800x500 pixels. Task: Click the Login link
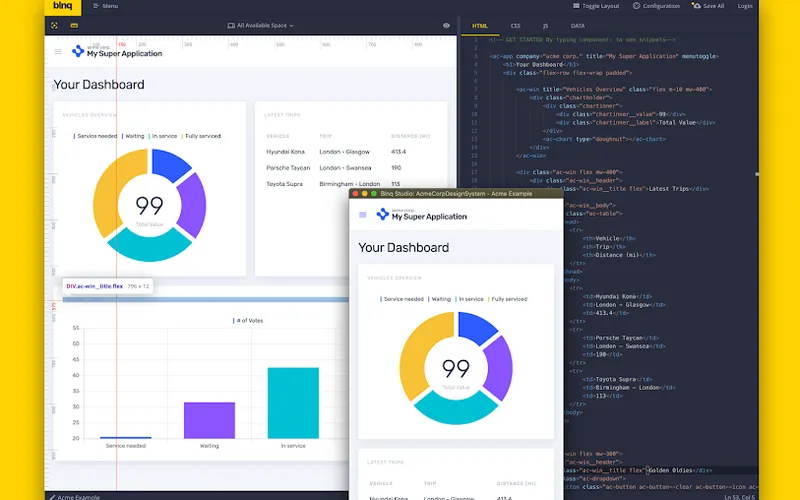click(x=745, y=6)
